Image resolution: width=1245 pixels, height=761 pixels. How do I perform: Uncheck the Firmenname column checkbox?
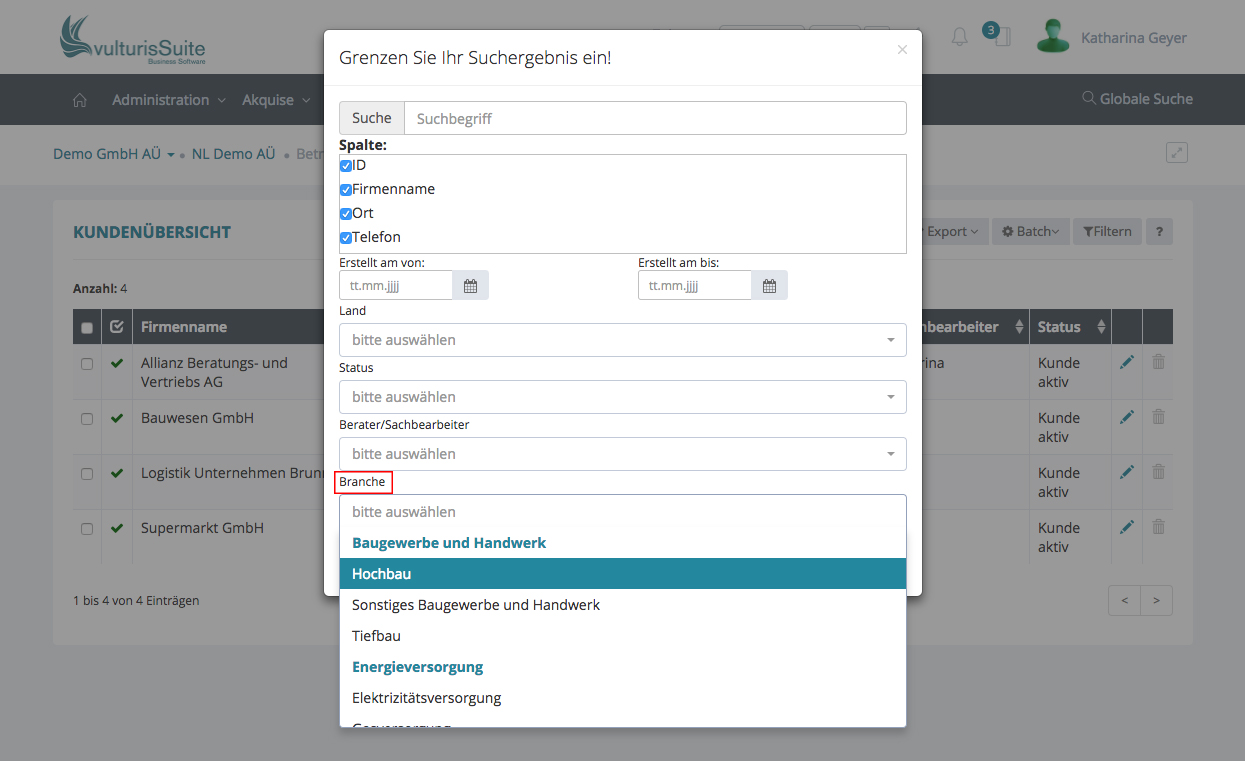[346, 190]
